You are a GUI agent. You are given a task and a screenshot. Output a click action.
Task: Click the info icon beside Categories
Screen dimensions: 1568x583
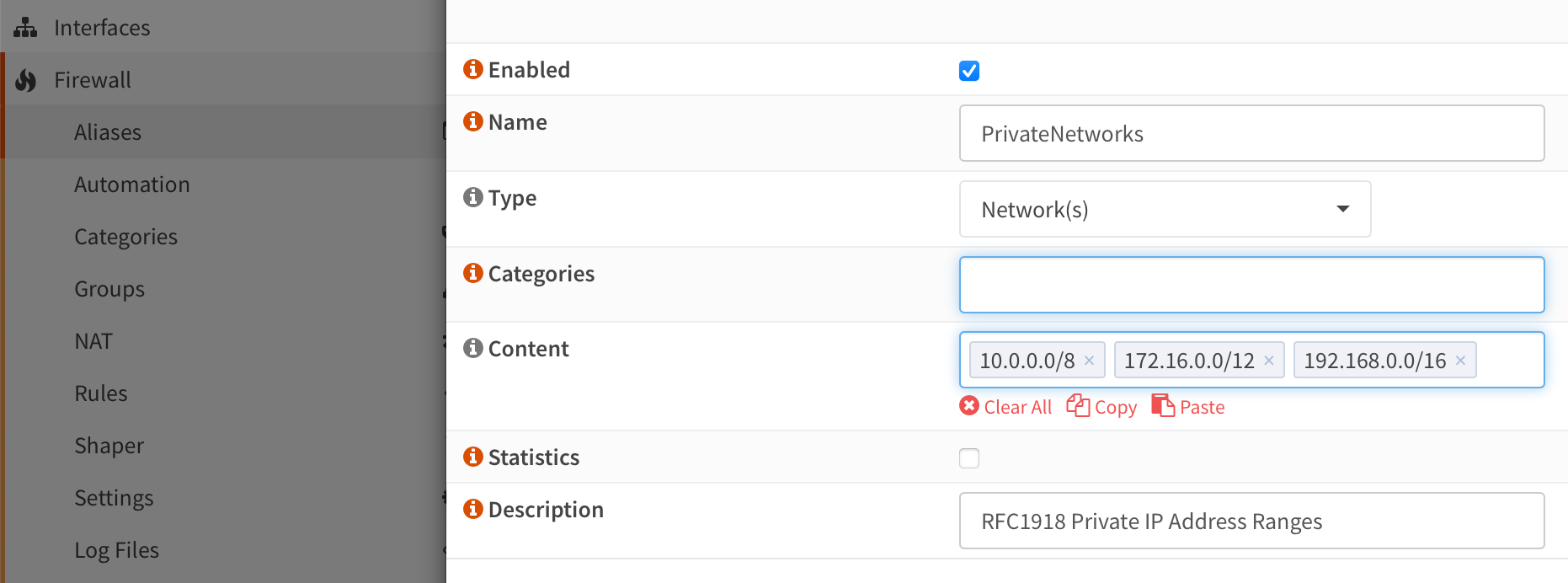pos(473,273)
